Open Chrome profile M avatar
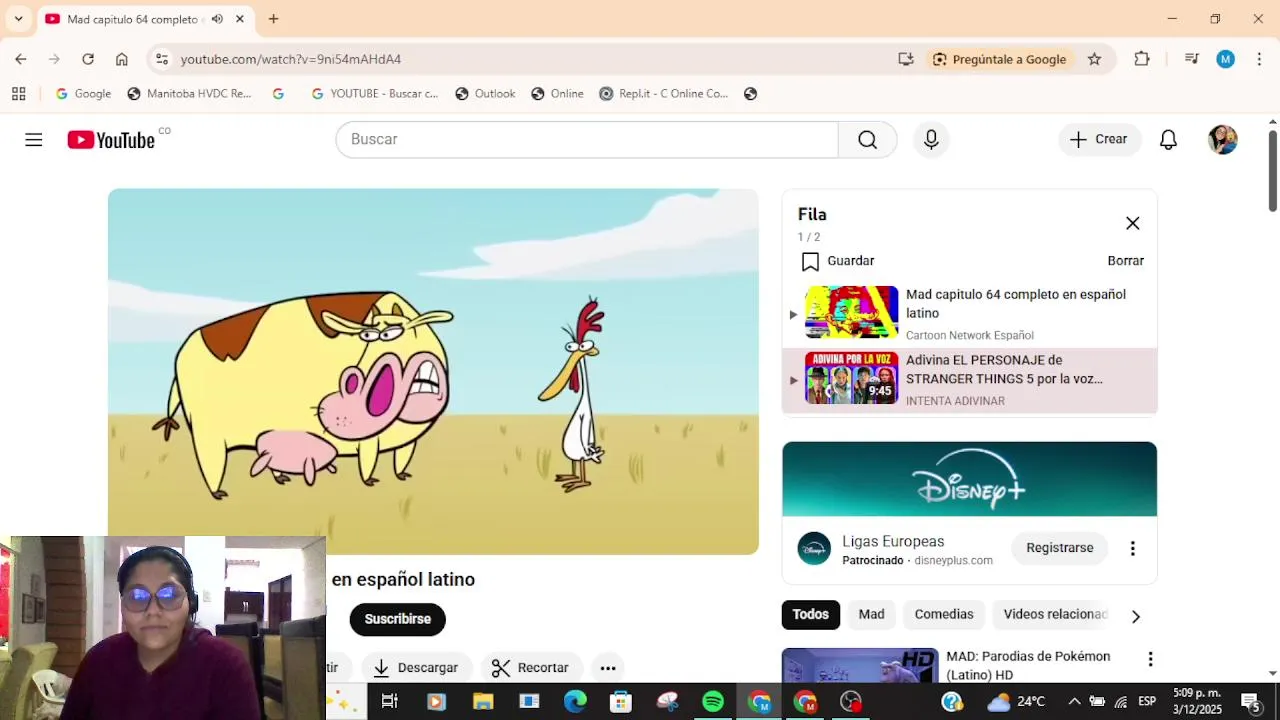 coord(1225,59)
